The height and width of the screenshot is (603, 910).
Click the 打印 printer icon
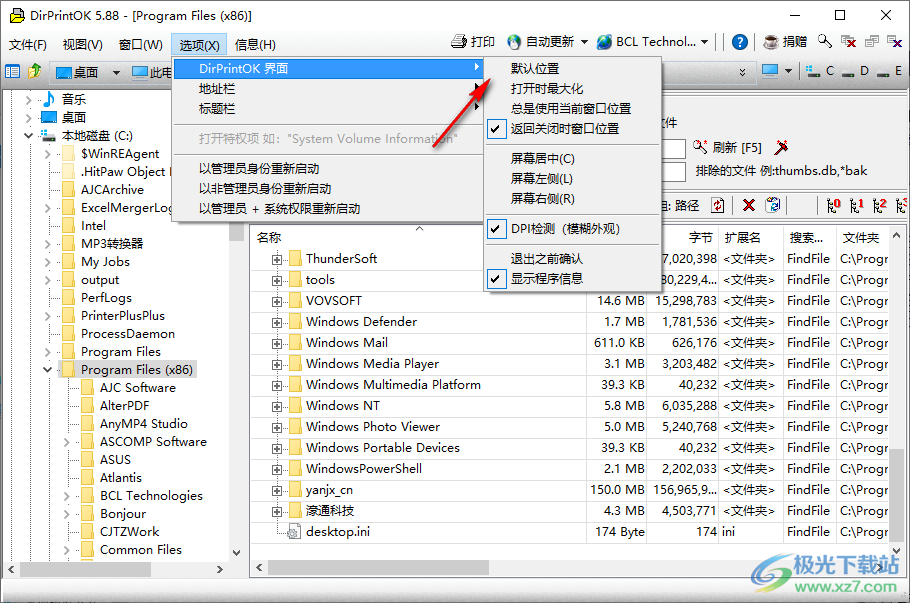[x=460, y=42]
